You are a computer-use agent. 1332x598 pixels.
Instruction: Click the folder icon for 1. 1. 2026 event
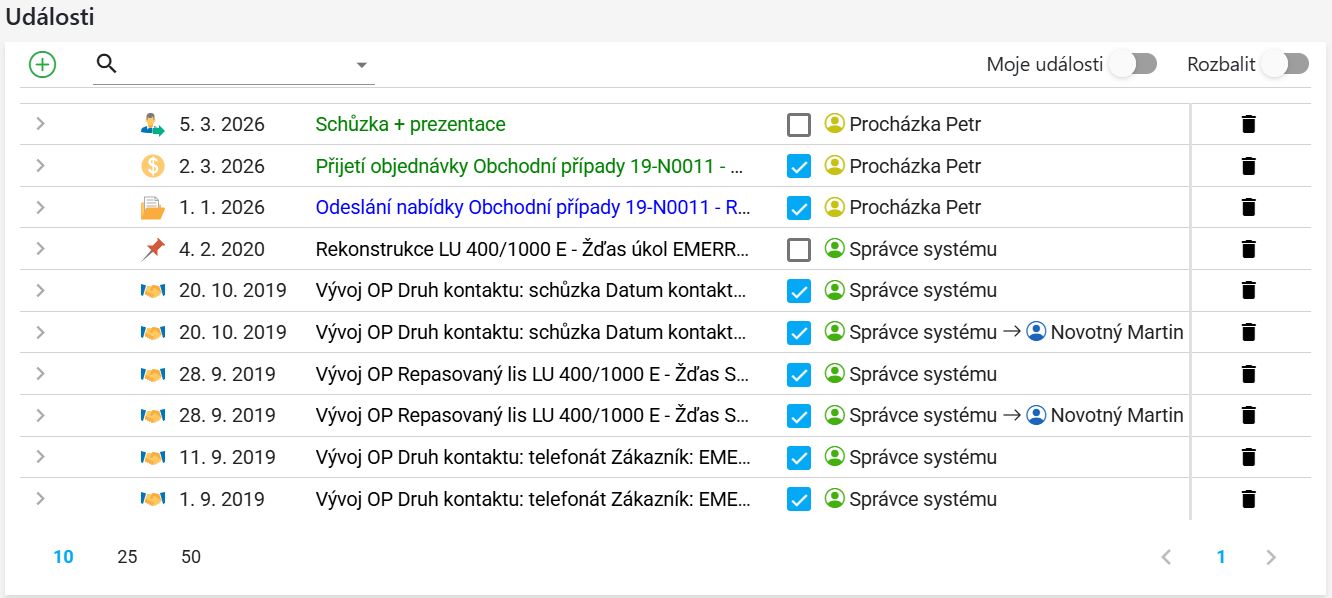tap(152, 208)
